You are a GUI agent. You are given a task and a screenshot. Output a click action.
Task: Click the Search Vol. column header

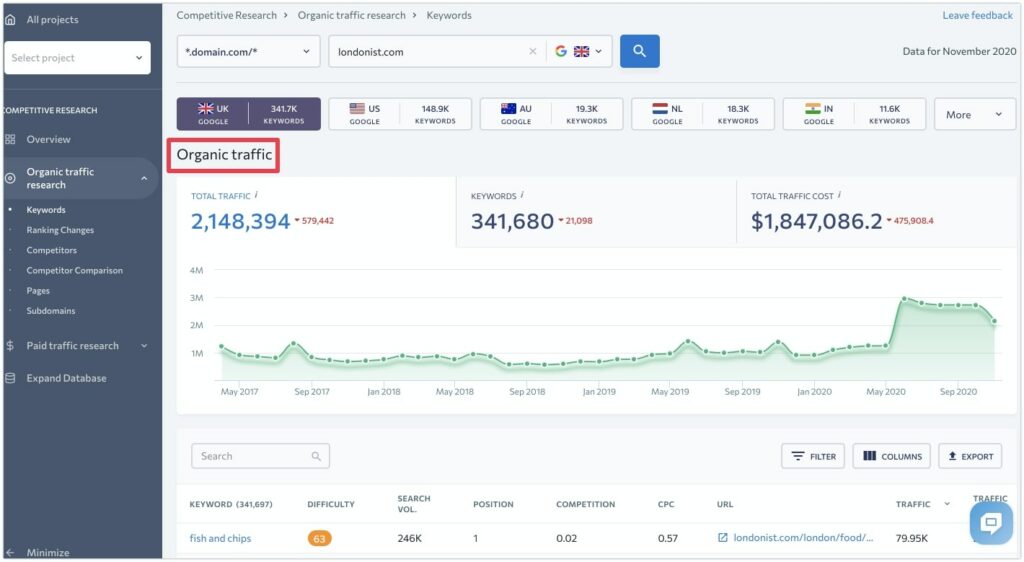pyautogui.click(x=413, y=503)
